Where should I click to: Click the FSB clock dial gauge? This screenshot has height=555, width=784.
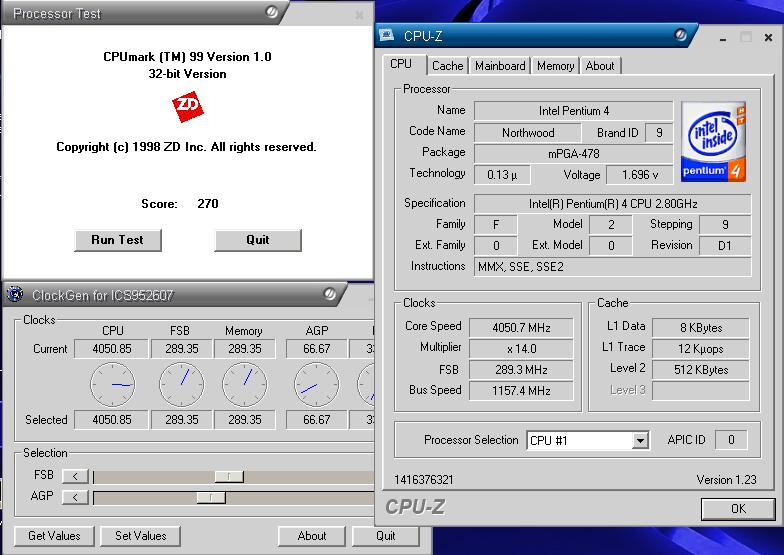click(182, 384)
